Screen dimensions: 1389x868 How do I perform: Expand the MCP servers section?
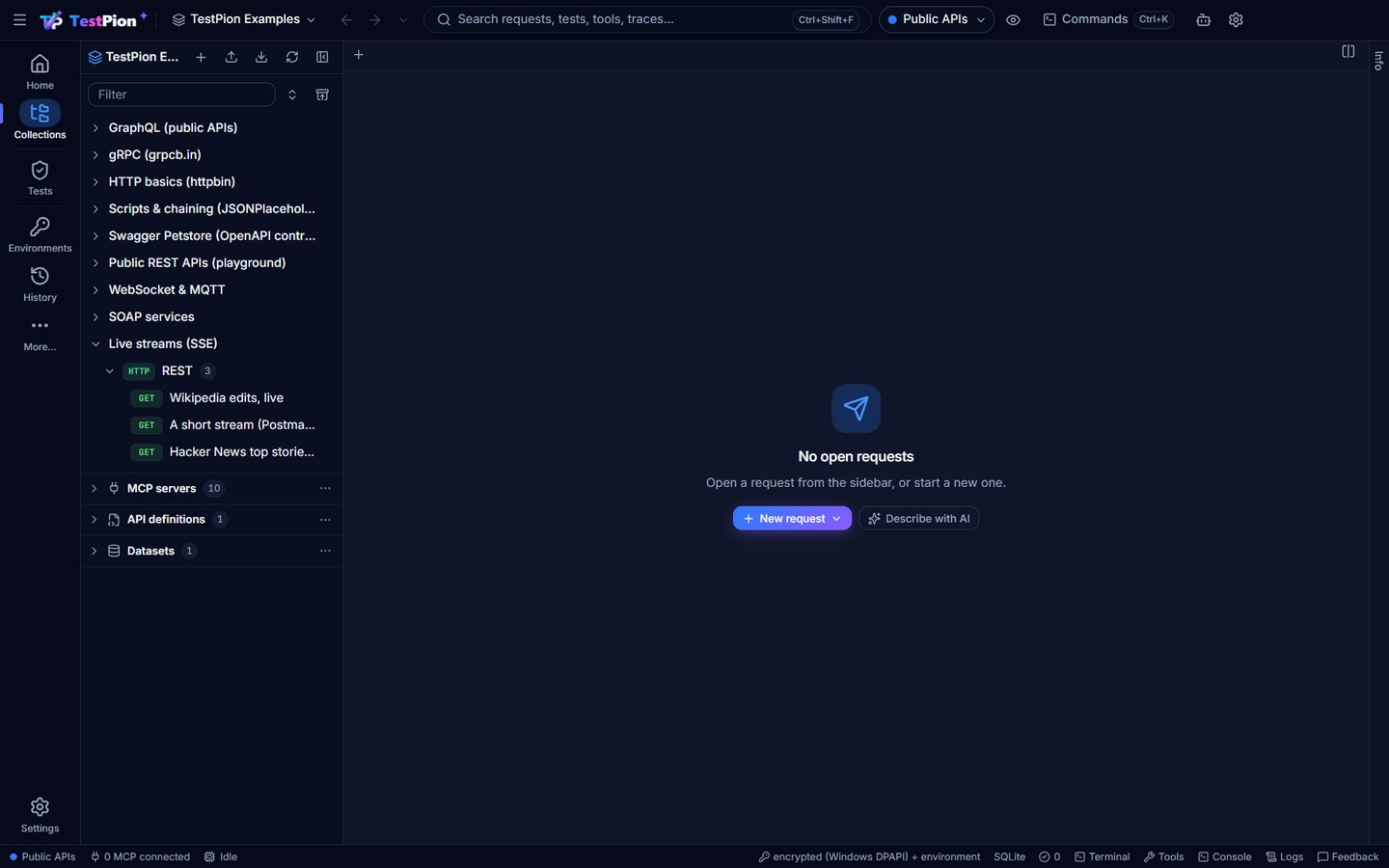click(x=94, y=488)
